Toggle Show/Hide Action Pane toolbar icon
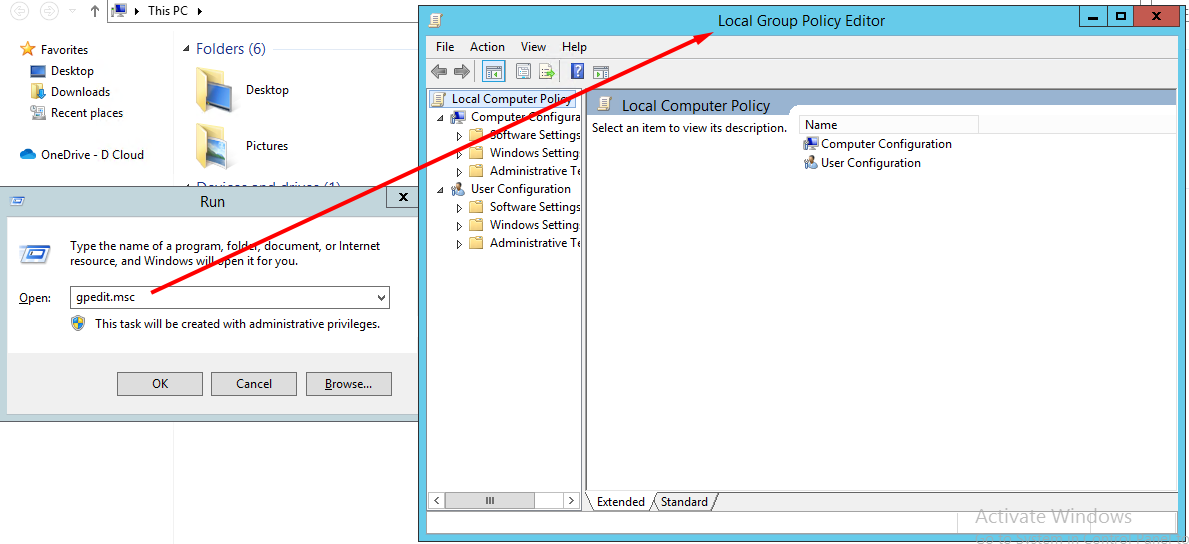The image size is (1189, 544). point(601,71)
